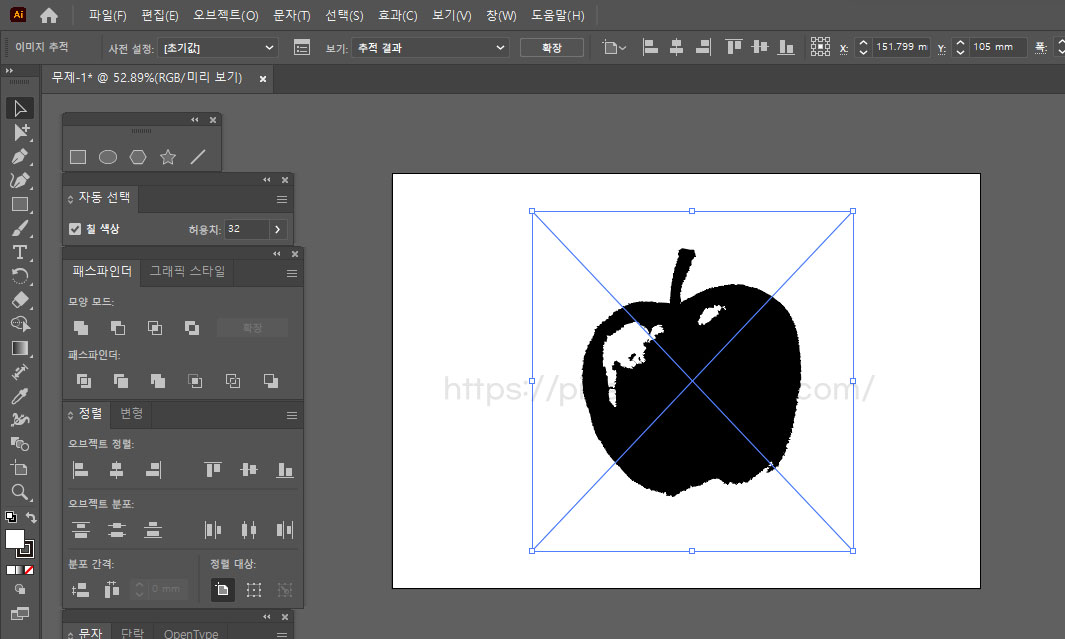The image size is (1065, 639).
Task: Select the Selection tool arrow
Action: point(20,108)
